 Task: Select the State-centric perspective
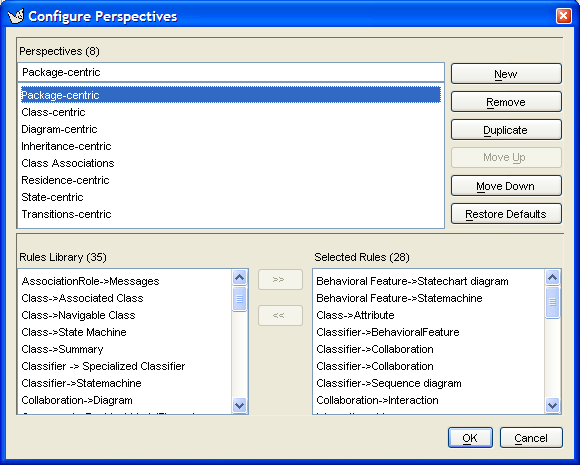point(231,197)
